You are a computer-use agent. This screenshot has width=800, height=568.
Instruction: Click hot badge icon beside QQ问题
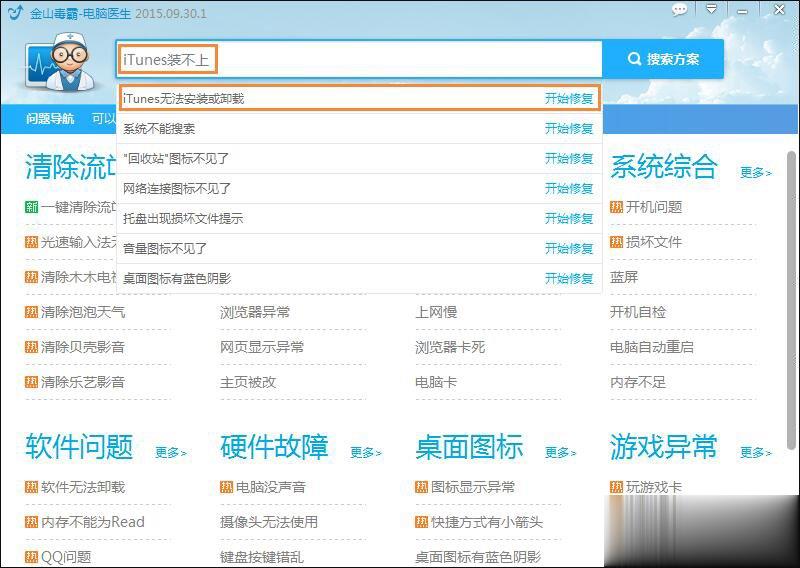point(31,557)
